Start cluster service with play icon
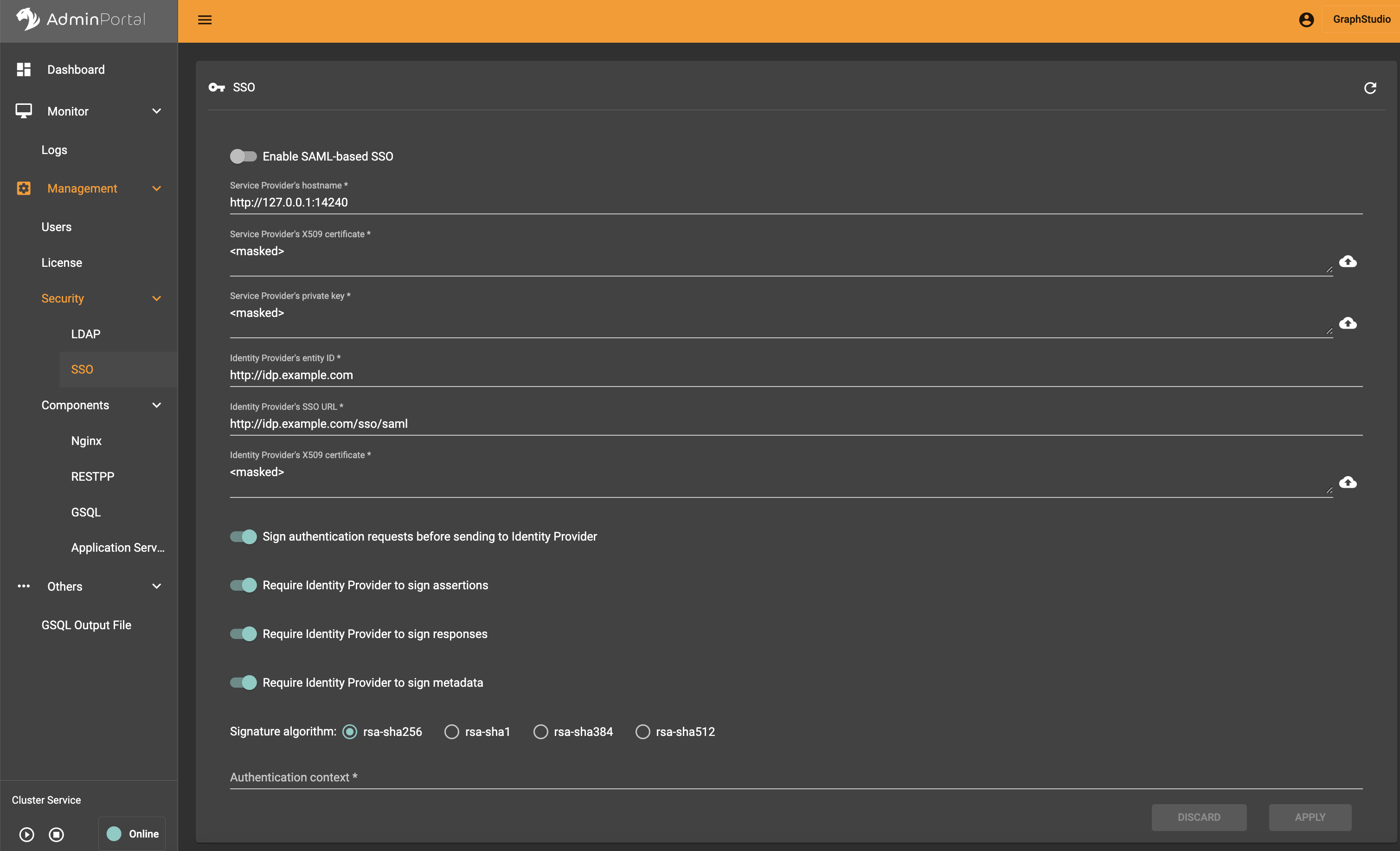The height and width of the screenshot is (851, 1400). [x=27, y=834]
